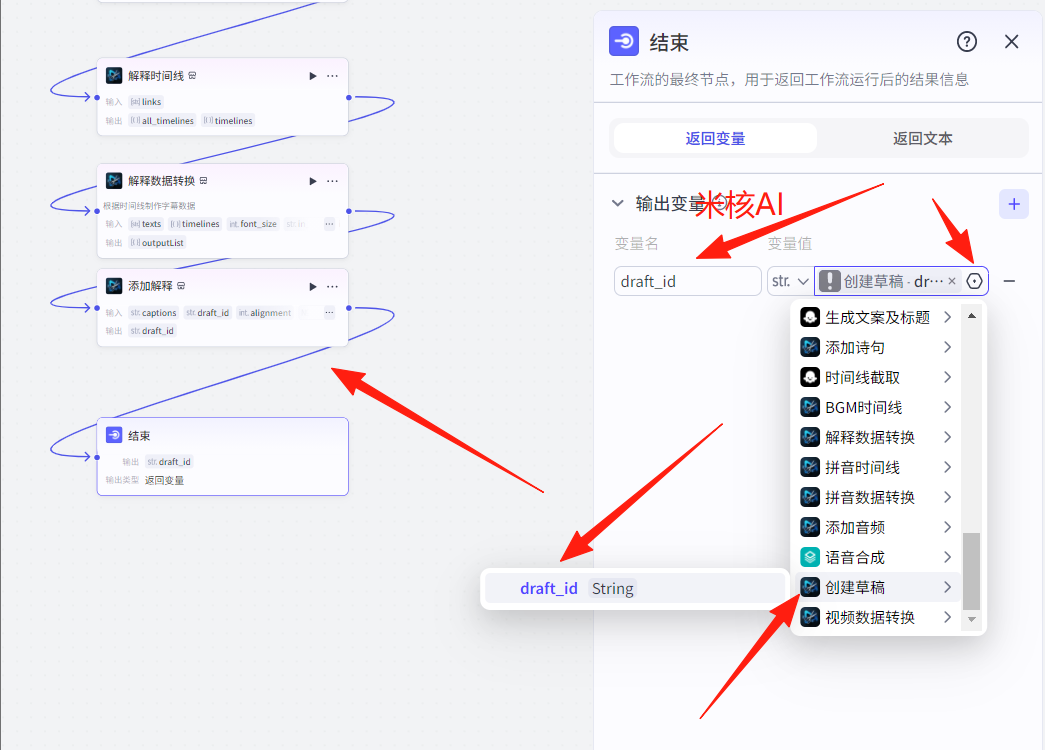
Task: Run the 解释时间线 node
Action: [x=312, y=76]
